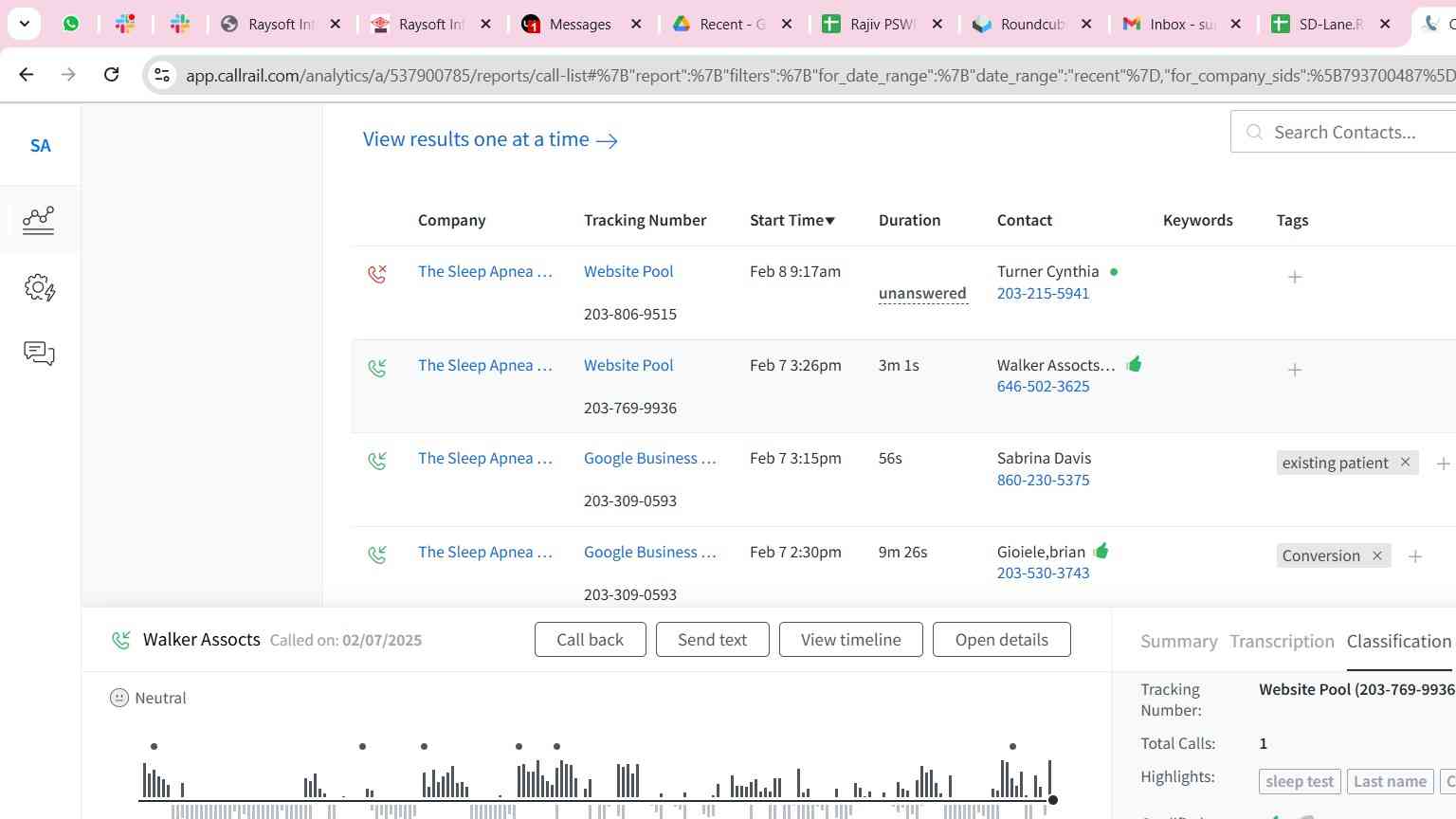Image resolution: width=1456 pixels, height=819 pixels.
Task: Open the chat messages sidebar icon
Action: tap(39, 354)
